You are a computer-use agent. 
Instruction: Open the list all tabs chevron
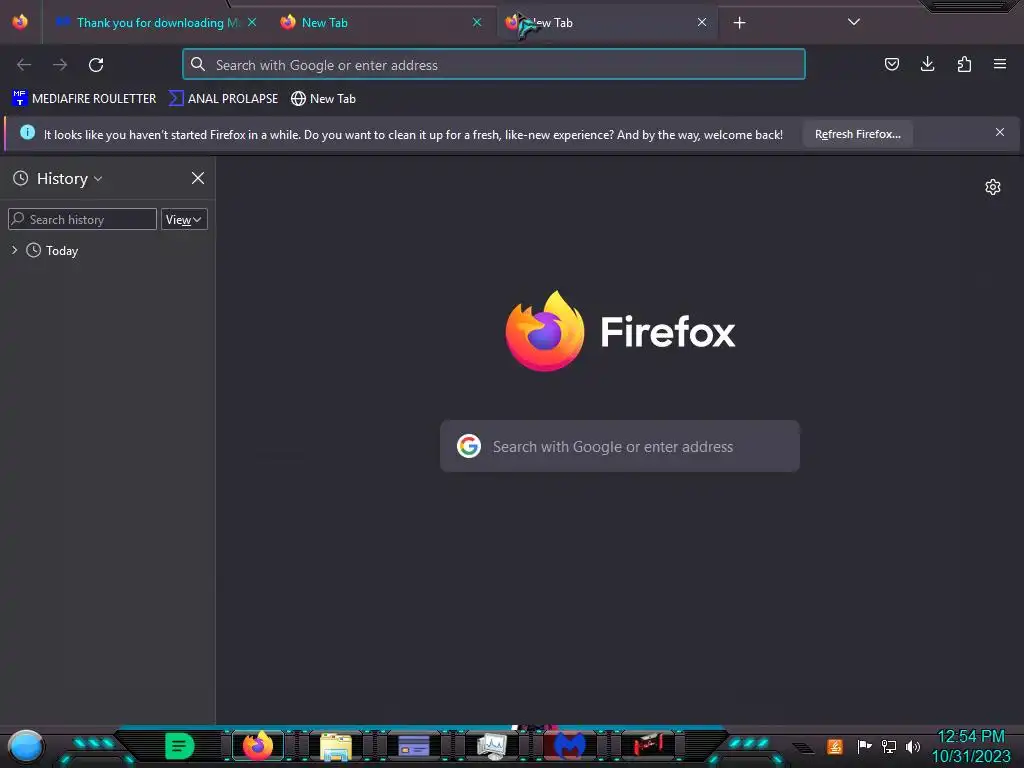click(854, 22)
